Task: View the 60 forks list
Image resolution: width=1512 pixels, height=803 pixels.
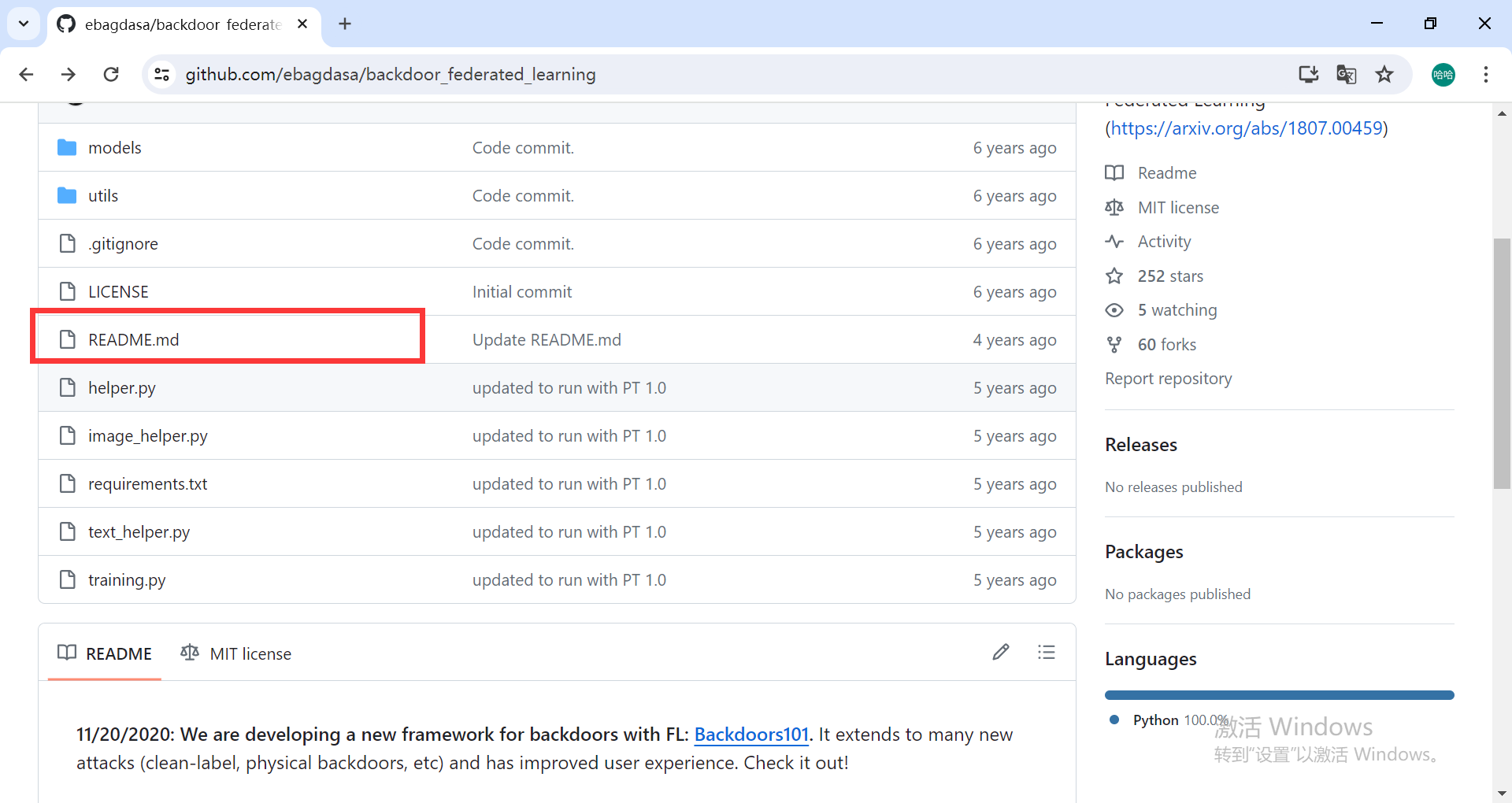Action: 1151,345
